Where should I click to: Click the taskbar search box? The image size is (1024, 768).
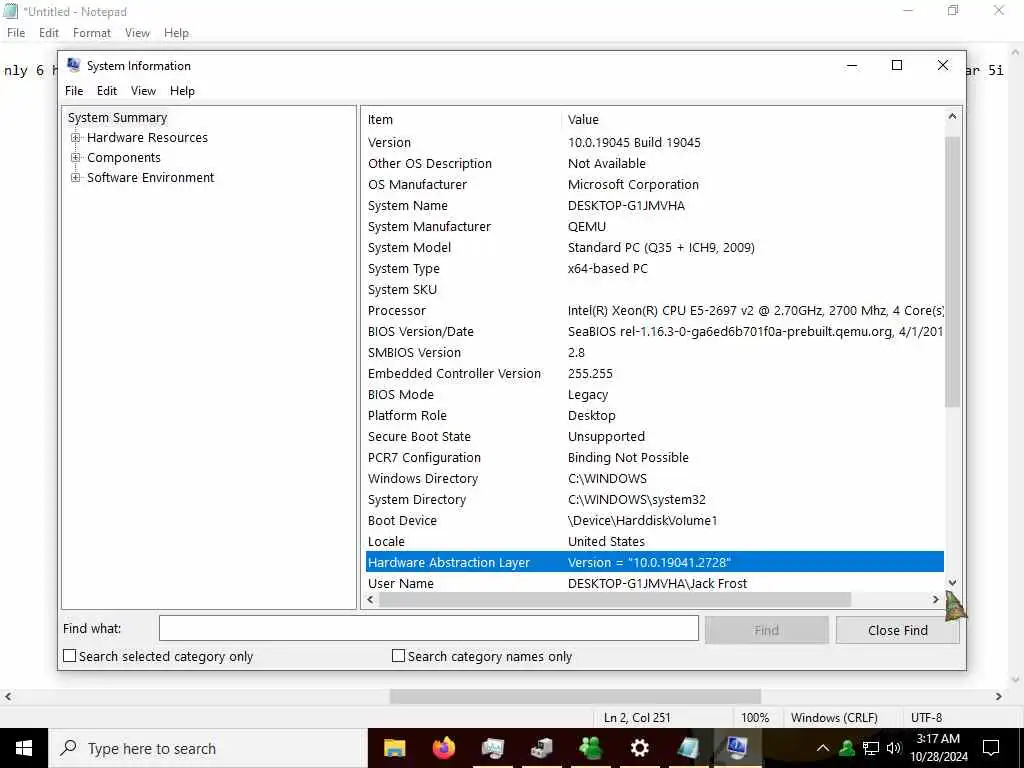[x=208, y=748]
